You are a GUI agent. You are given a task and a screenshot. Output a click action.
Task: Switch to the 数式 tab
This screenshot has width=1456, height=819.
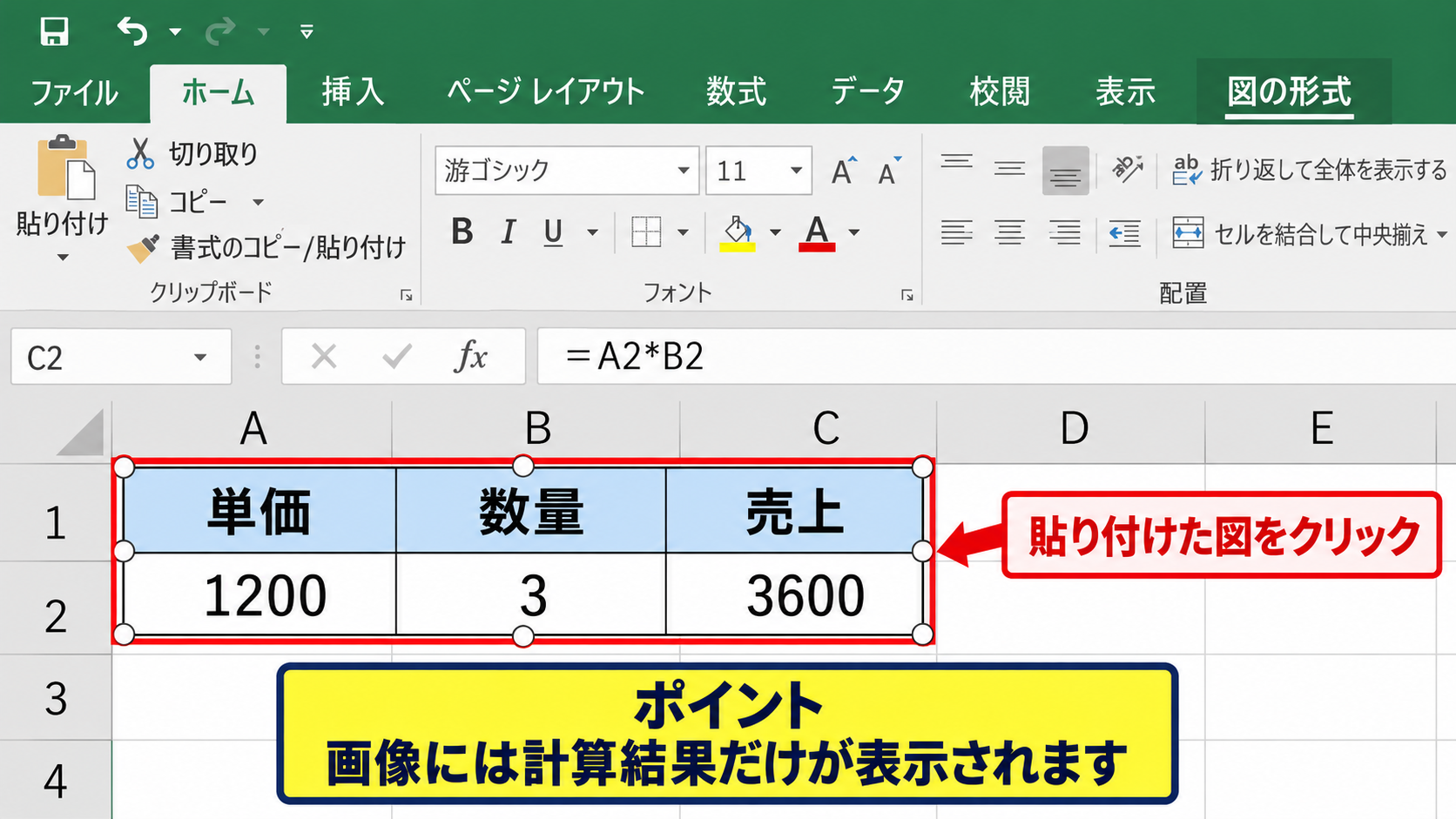736,91
